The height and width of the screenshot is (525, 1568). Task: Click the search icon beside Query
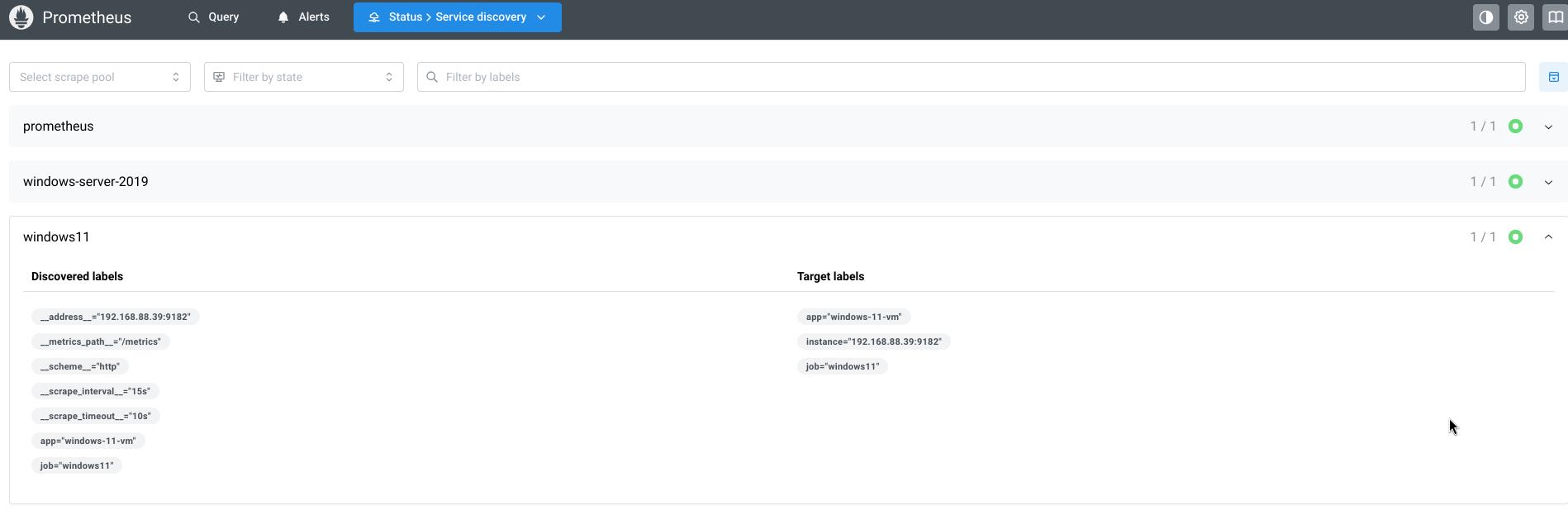point(193,17)
